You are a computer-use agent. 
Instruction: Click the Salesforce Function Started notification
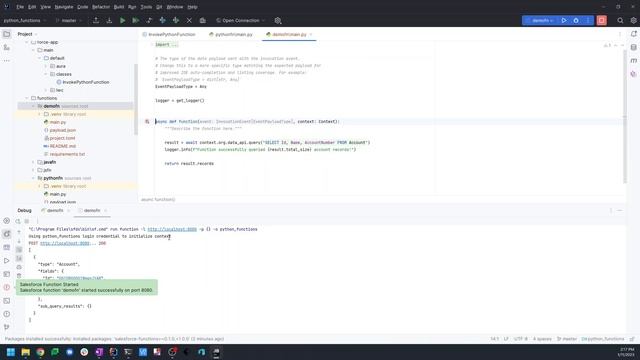[x=87, y=287]
